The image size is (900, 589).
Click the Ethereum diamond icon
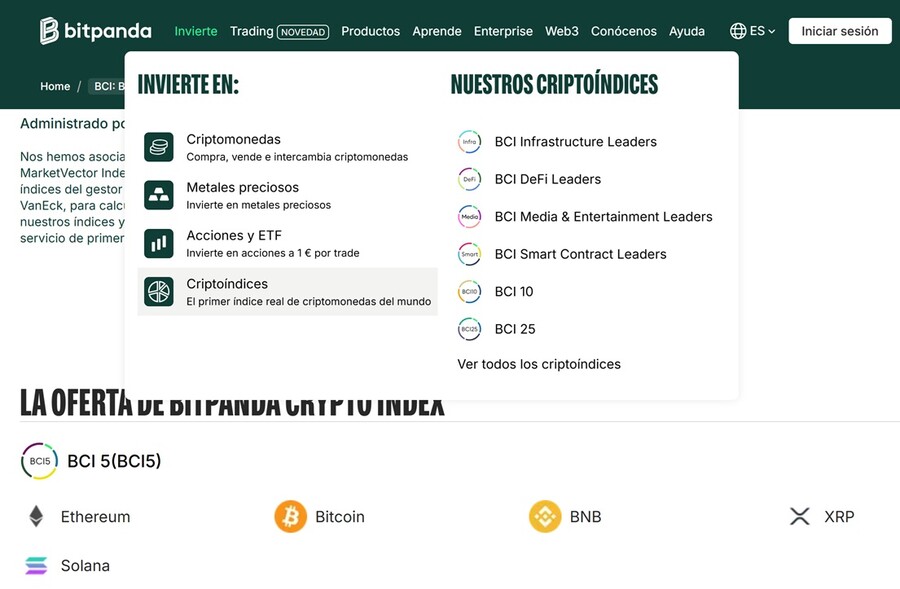pyautogui.click(x=36, y=517)
